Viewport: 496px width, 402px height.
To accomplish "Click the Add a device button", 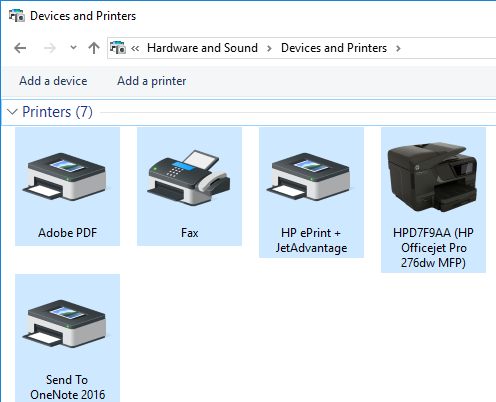I will pos(53,81).
